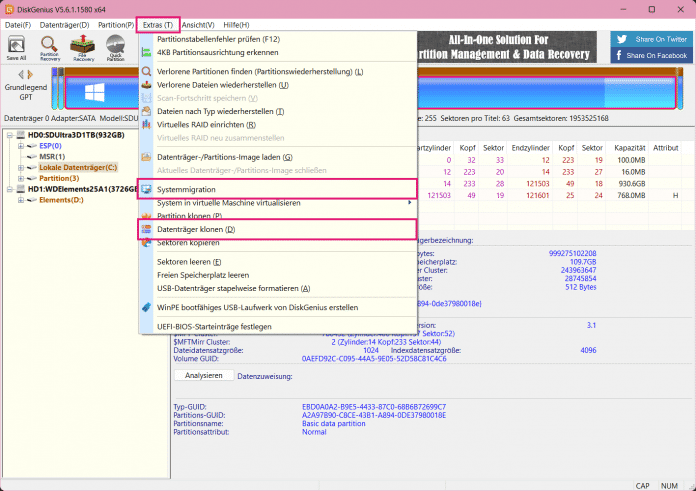Click the Save All toolbar icon

click(16, 48)
